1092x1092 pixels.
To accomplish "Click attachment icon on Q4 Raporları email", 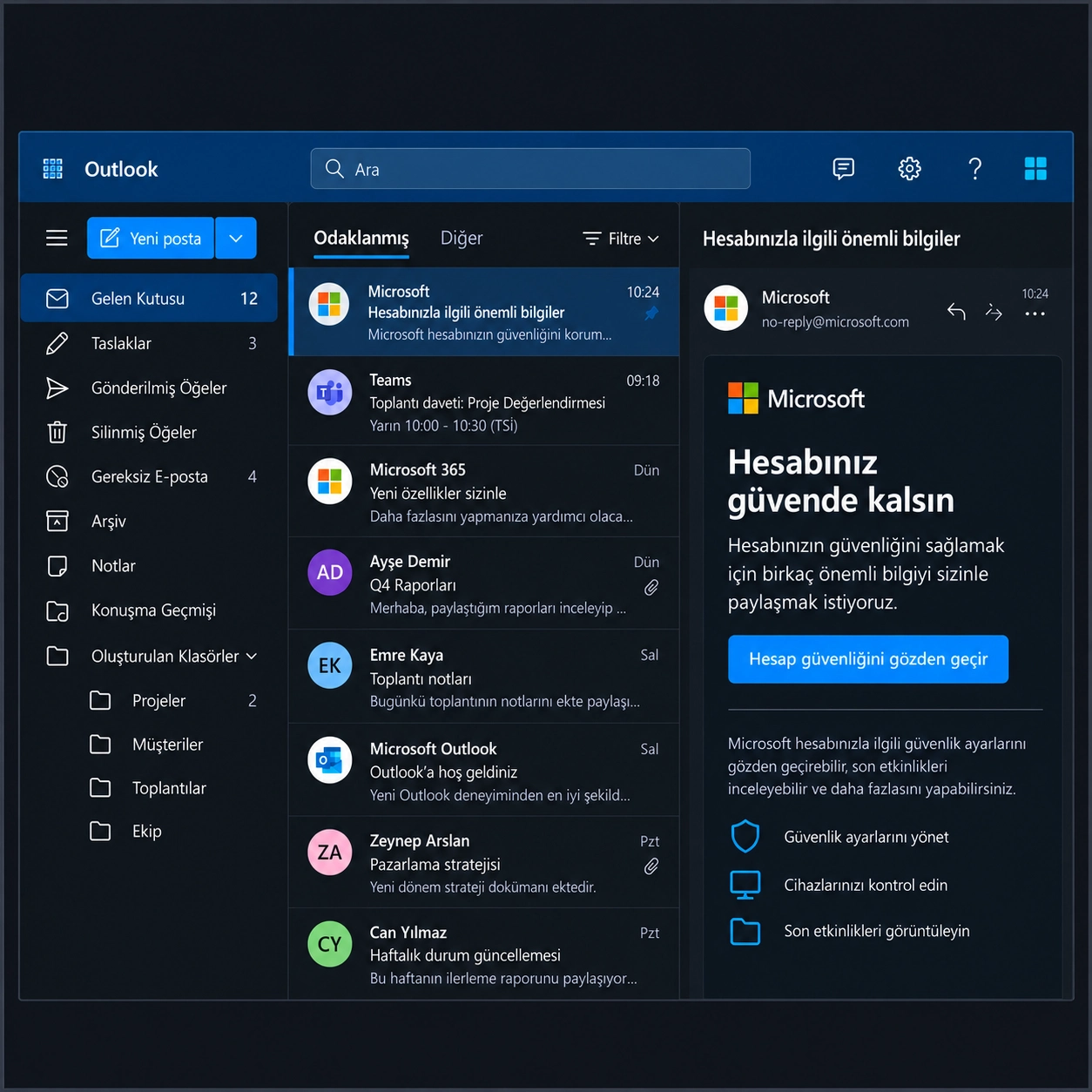I will tap(650, 588).
